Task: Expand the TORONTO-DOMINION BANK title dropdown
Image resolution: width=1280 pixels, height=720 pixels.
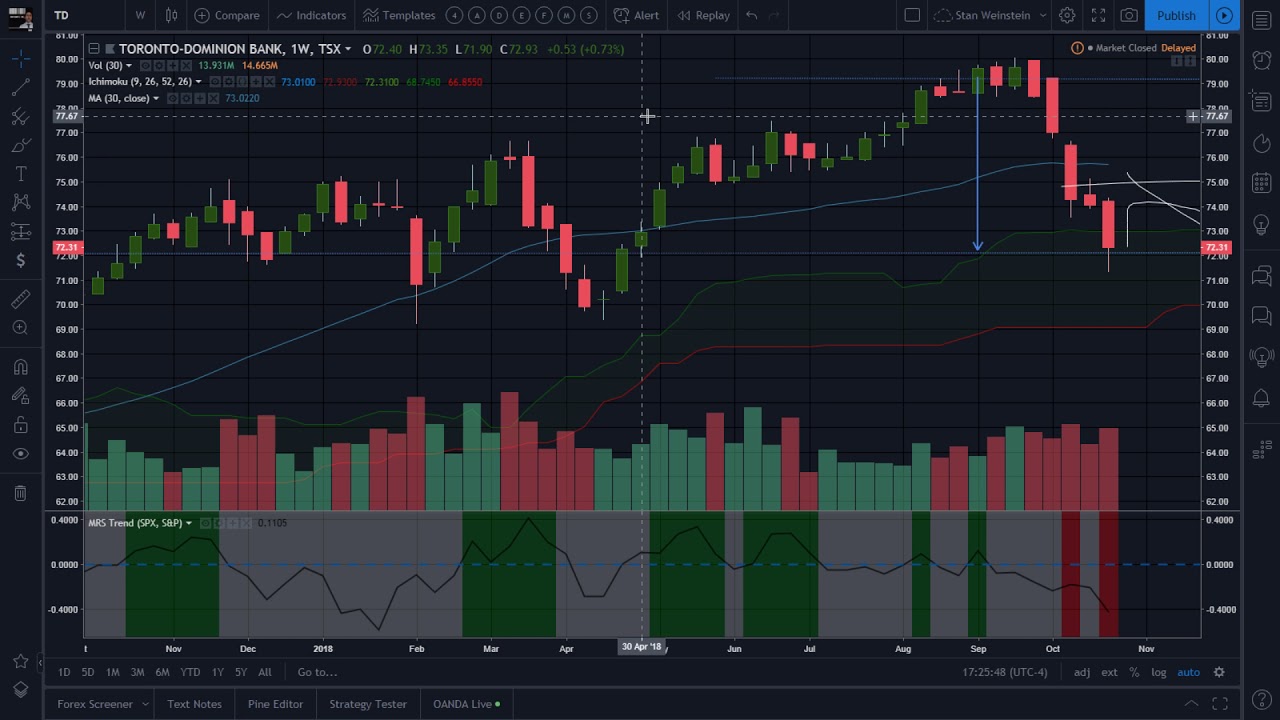Action: 348,49
